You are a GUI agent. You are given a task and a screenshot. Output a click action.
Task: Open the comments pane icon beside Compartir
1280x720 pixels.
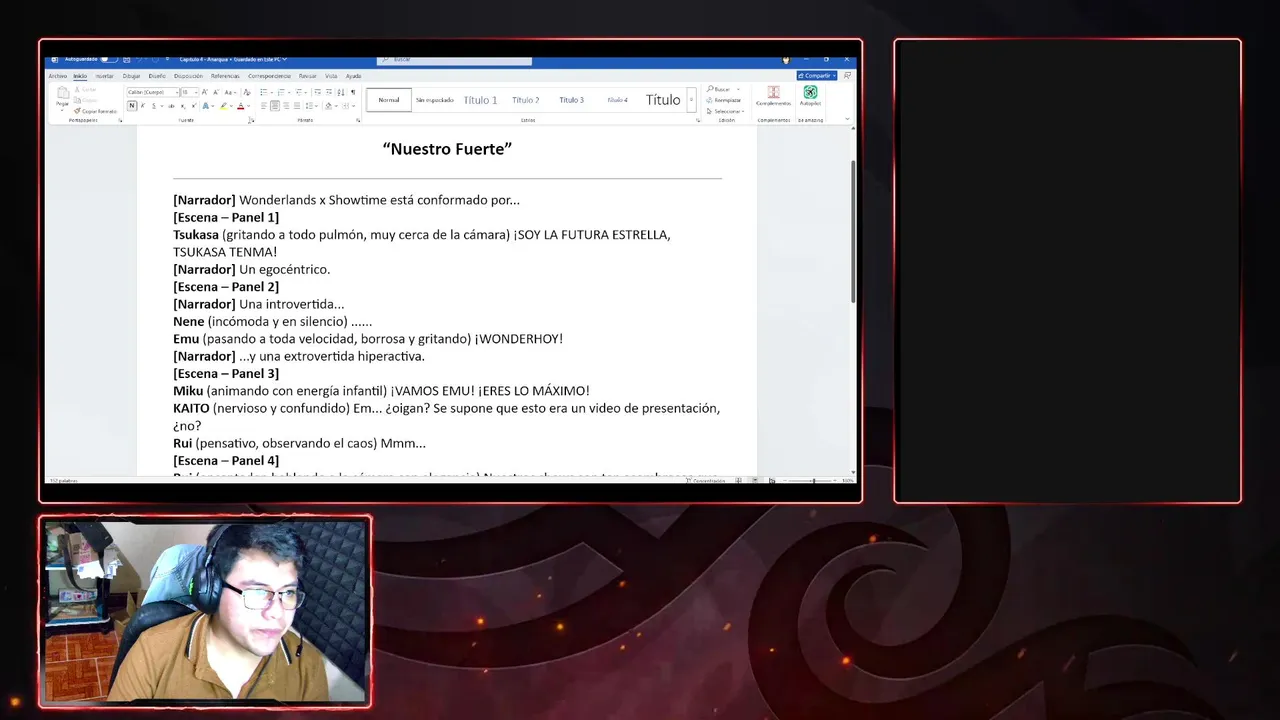tap(847, 75)
